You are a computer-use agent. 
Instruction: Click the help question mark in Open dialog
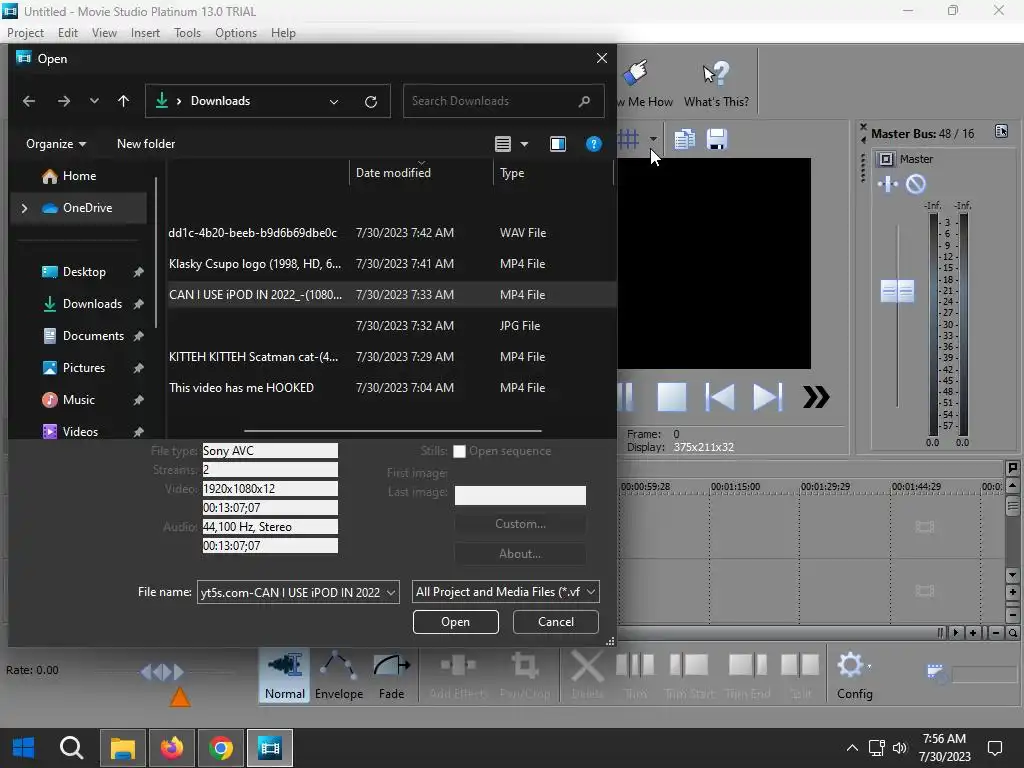[x=594, y=144]
